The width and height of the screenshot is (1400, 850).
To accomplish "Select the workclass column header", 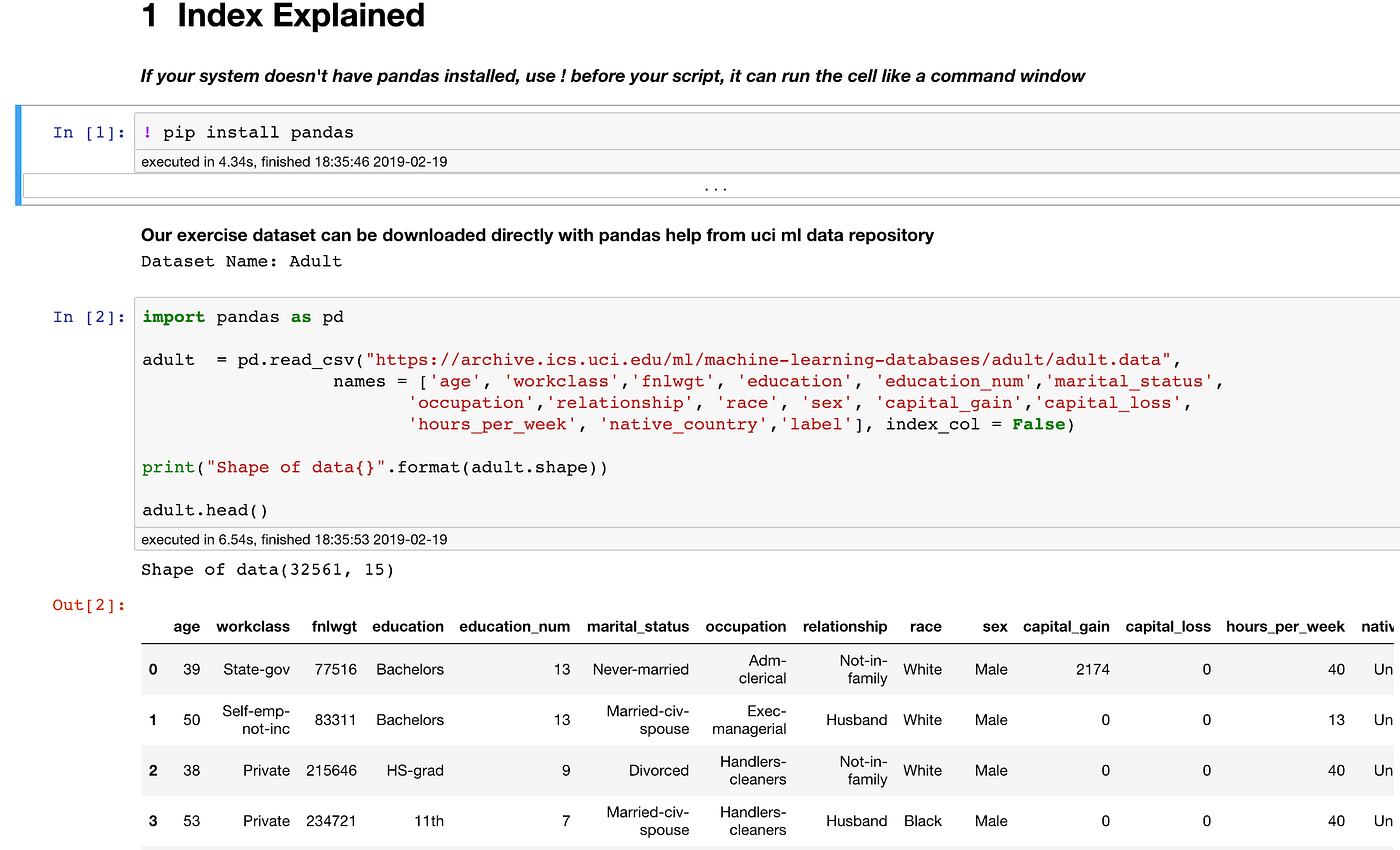I will pyautogui.click(x=252, y=627).
